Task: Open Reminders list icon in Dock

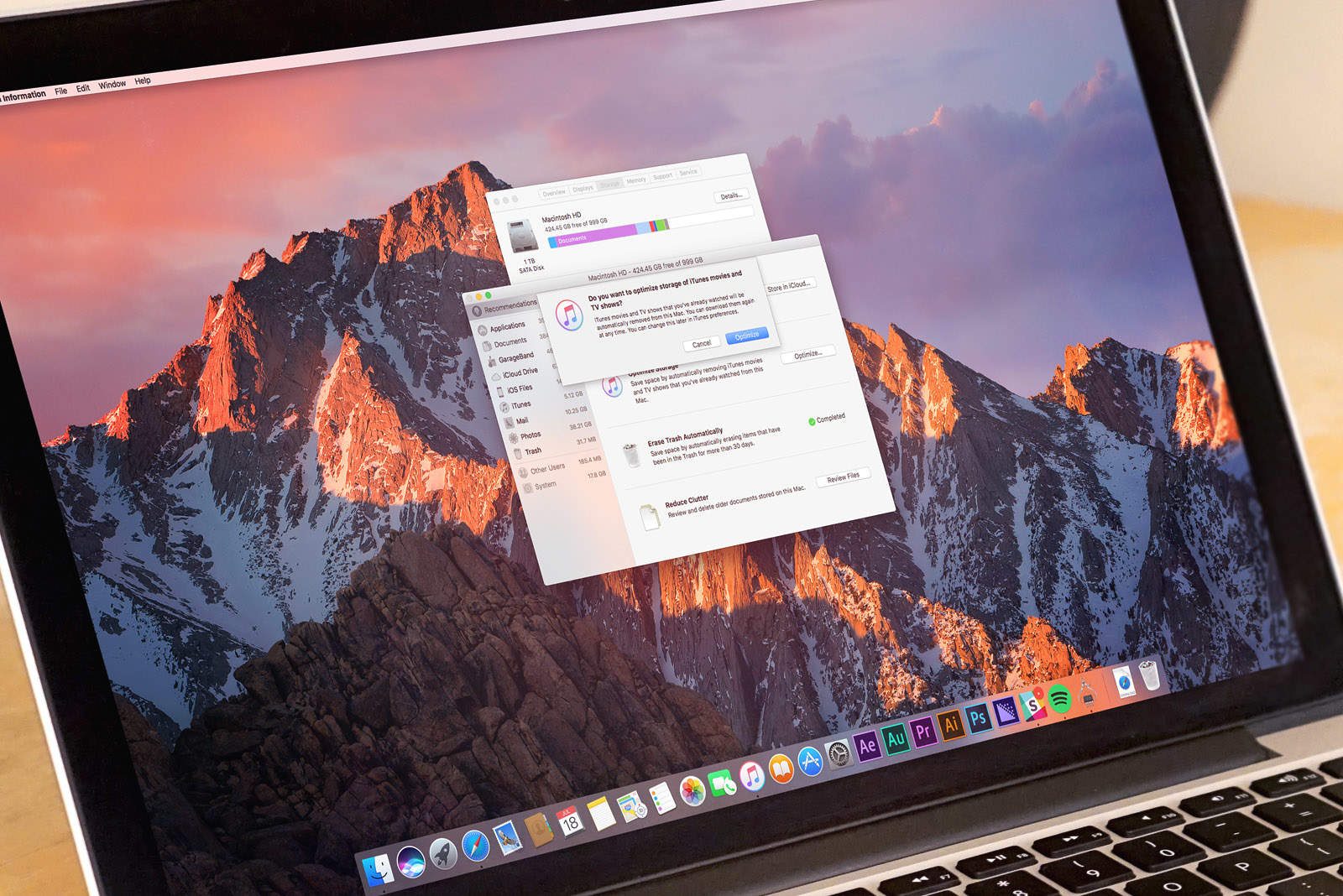Action: (x=662, y=799)
